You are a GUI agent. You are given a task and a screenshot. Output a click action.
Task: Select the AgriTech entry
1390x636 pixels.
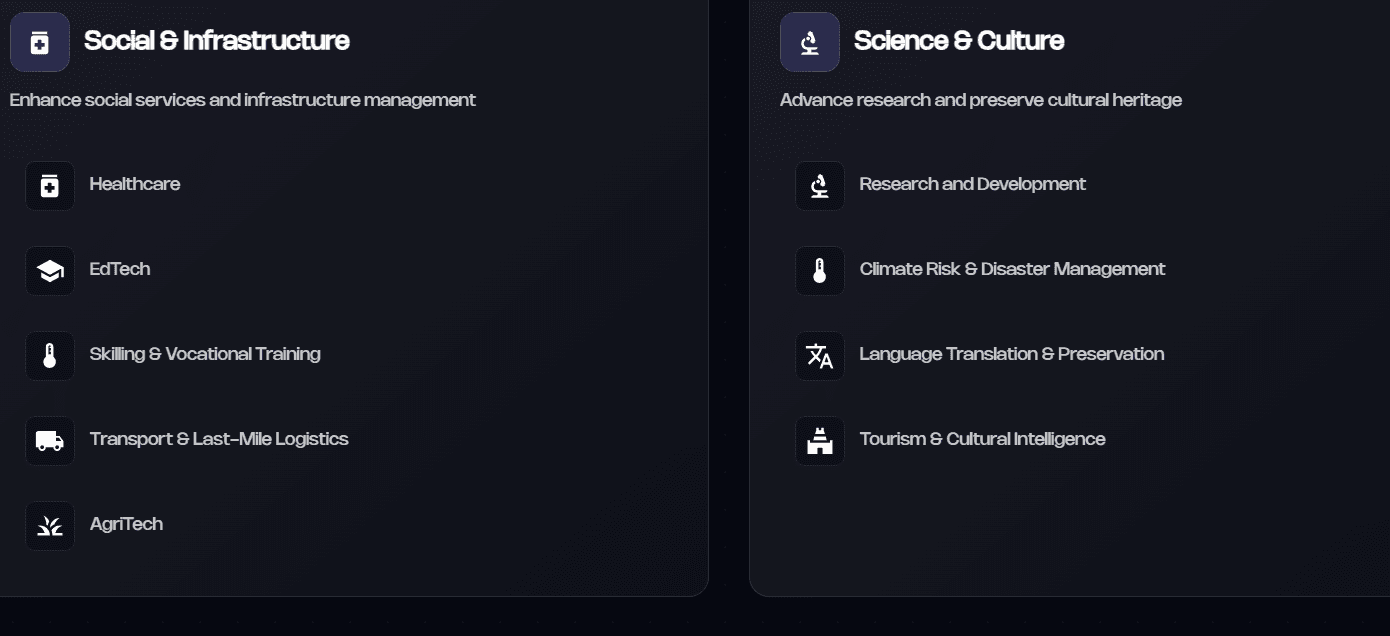[125, 525]
